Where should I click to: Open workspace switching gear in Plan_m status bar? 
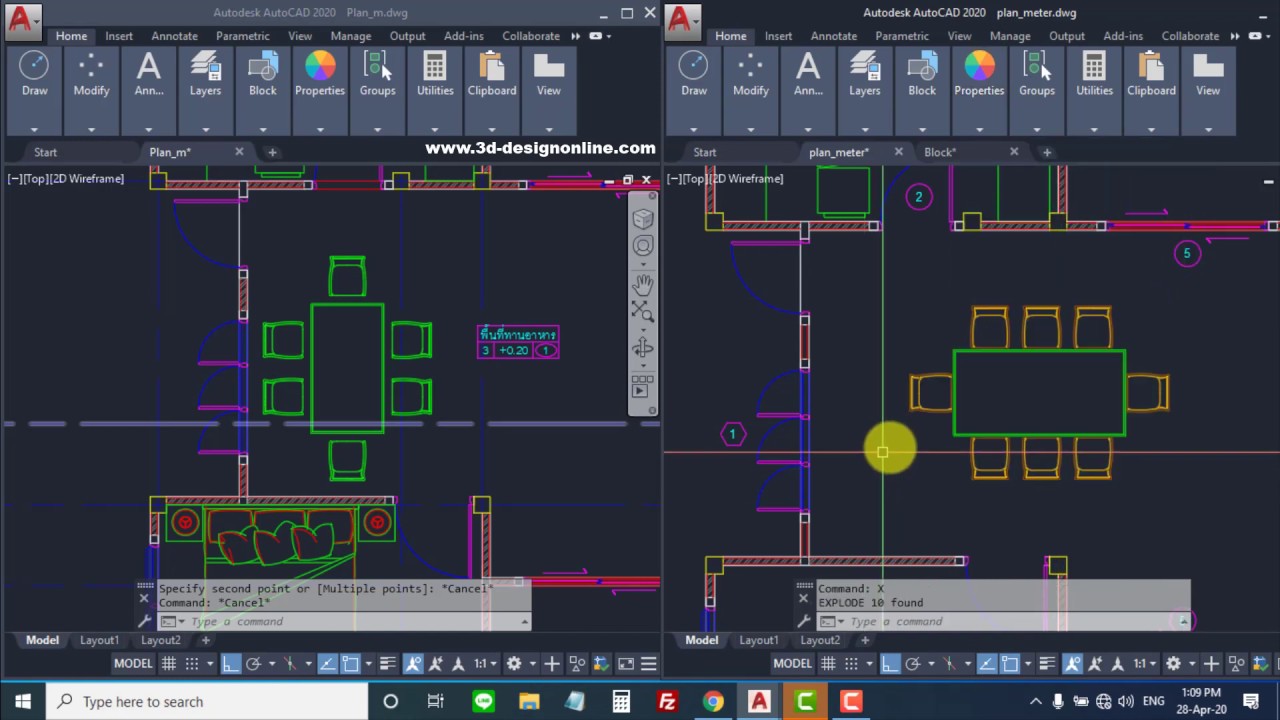[x=514, y=663]
